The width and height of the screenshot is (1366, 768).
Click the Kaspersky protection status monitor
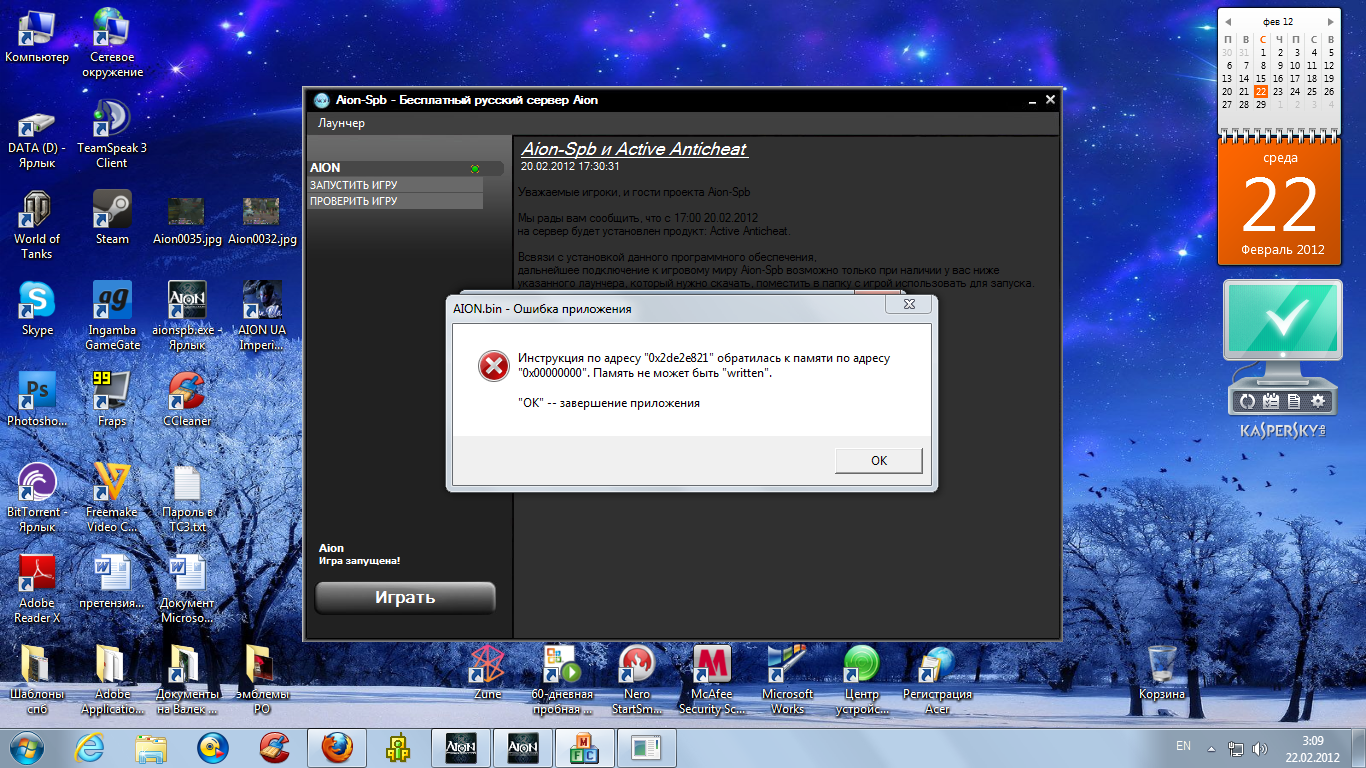pos(1281,322)
